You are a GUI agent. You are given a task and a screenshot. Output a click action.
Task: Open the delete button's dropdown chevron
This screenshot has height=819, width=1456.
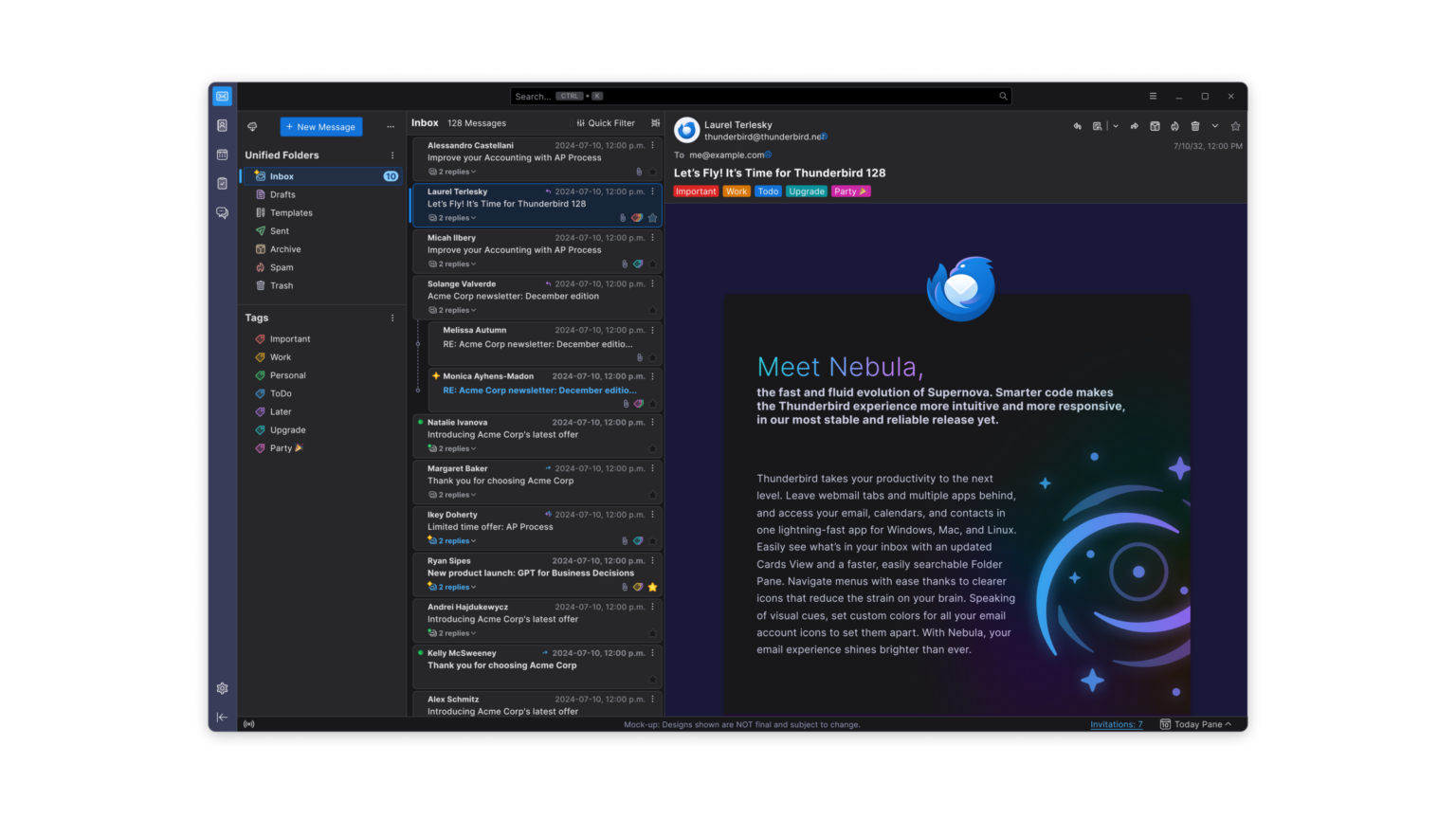[x=1214, y=125]
